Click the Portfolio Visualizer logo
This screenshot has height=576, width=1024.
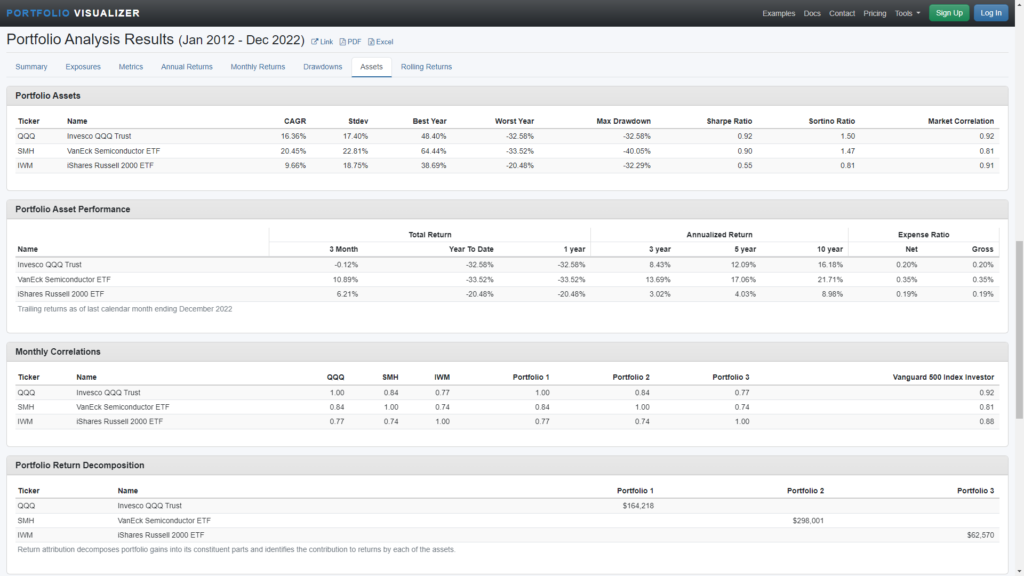[x=74, y=13]
